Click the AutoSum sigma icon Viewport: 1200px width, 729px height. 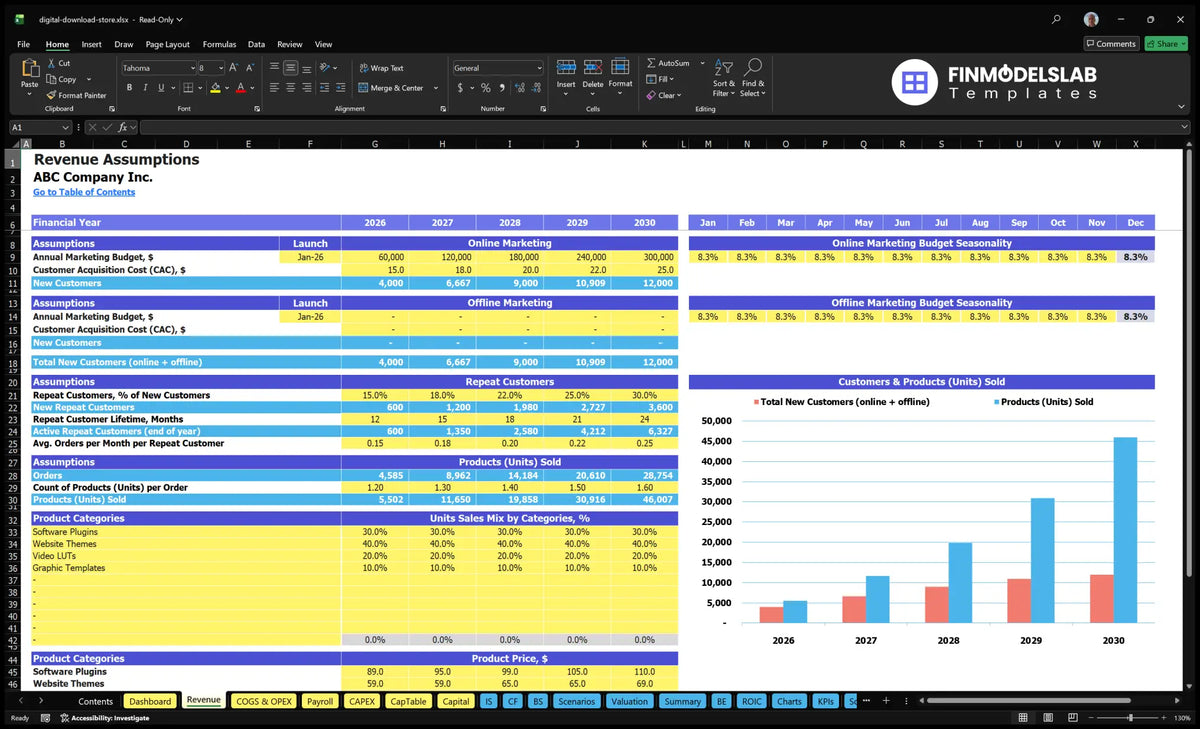[651, 63]
